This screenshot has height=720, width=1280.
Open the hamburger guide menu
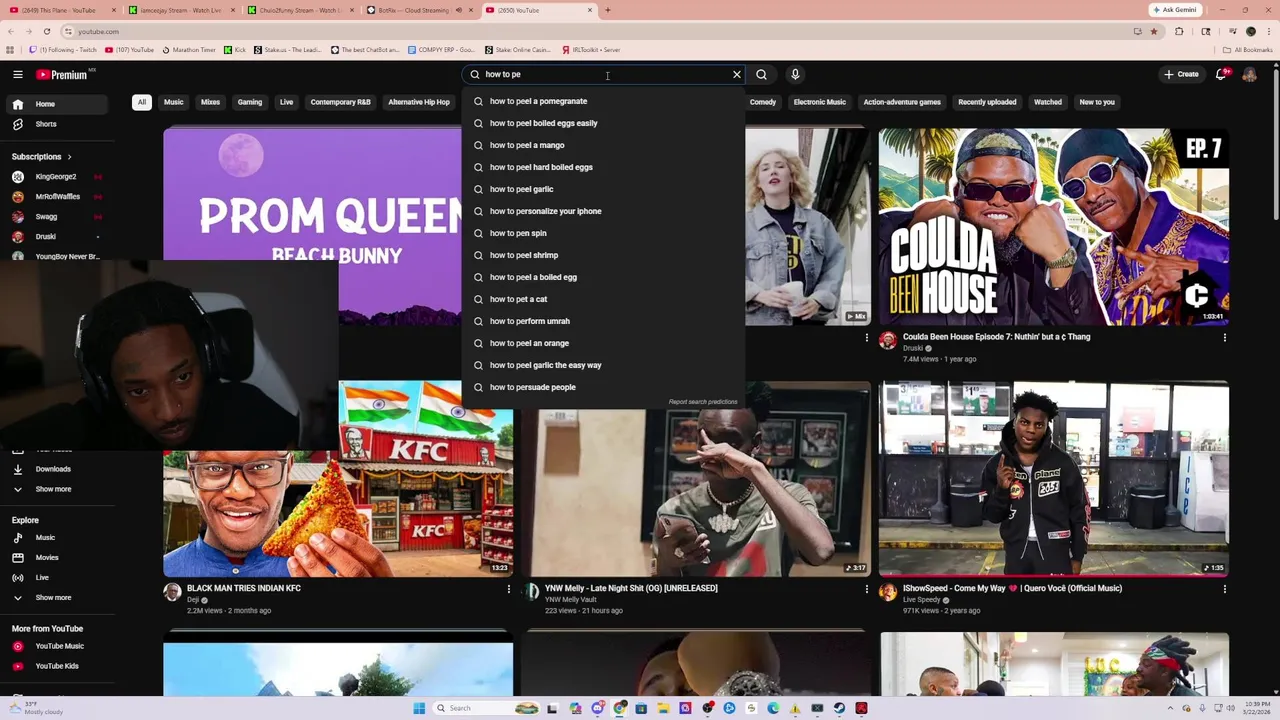[18, 74]
